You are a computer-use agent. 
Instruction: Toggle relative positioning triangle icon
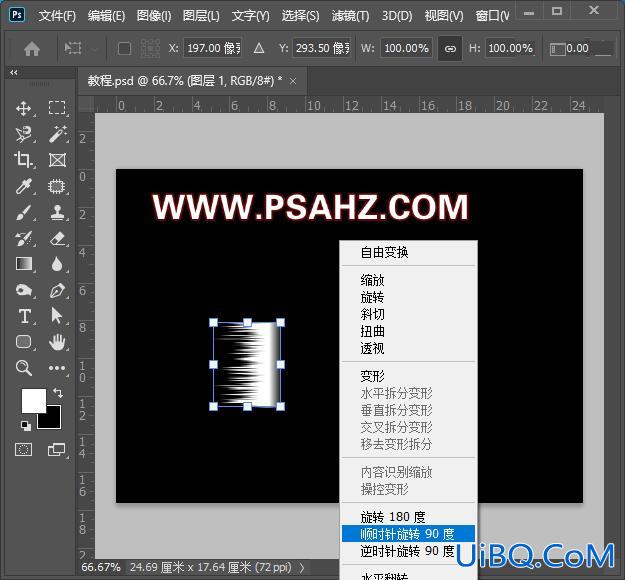click(259, 49)
